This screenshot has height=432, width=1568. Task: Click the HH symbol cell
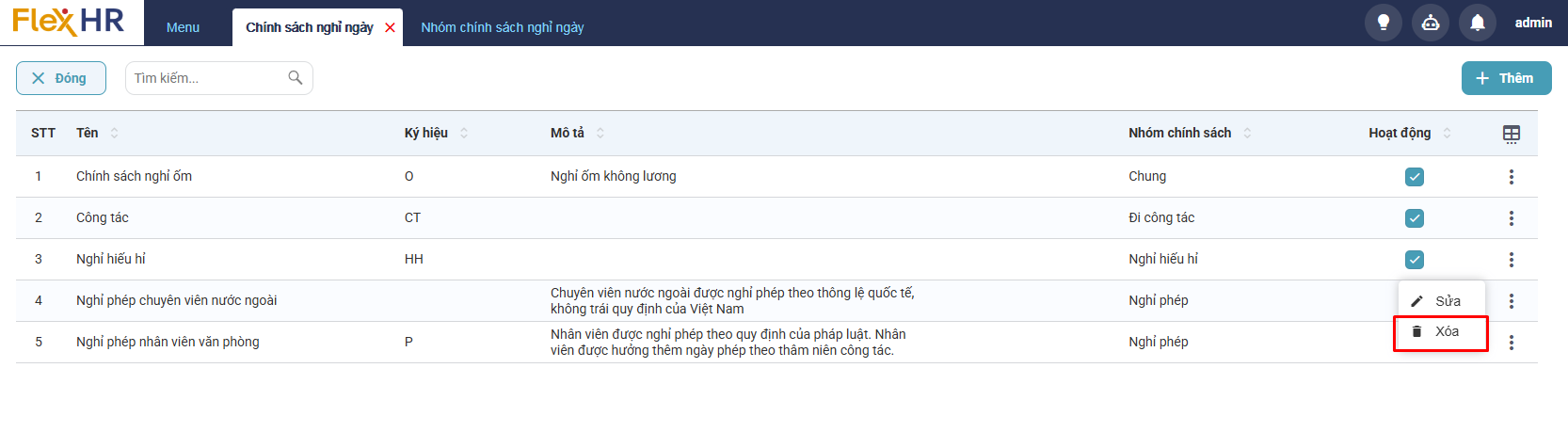point(413,259)
